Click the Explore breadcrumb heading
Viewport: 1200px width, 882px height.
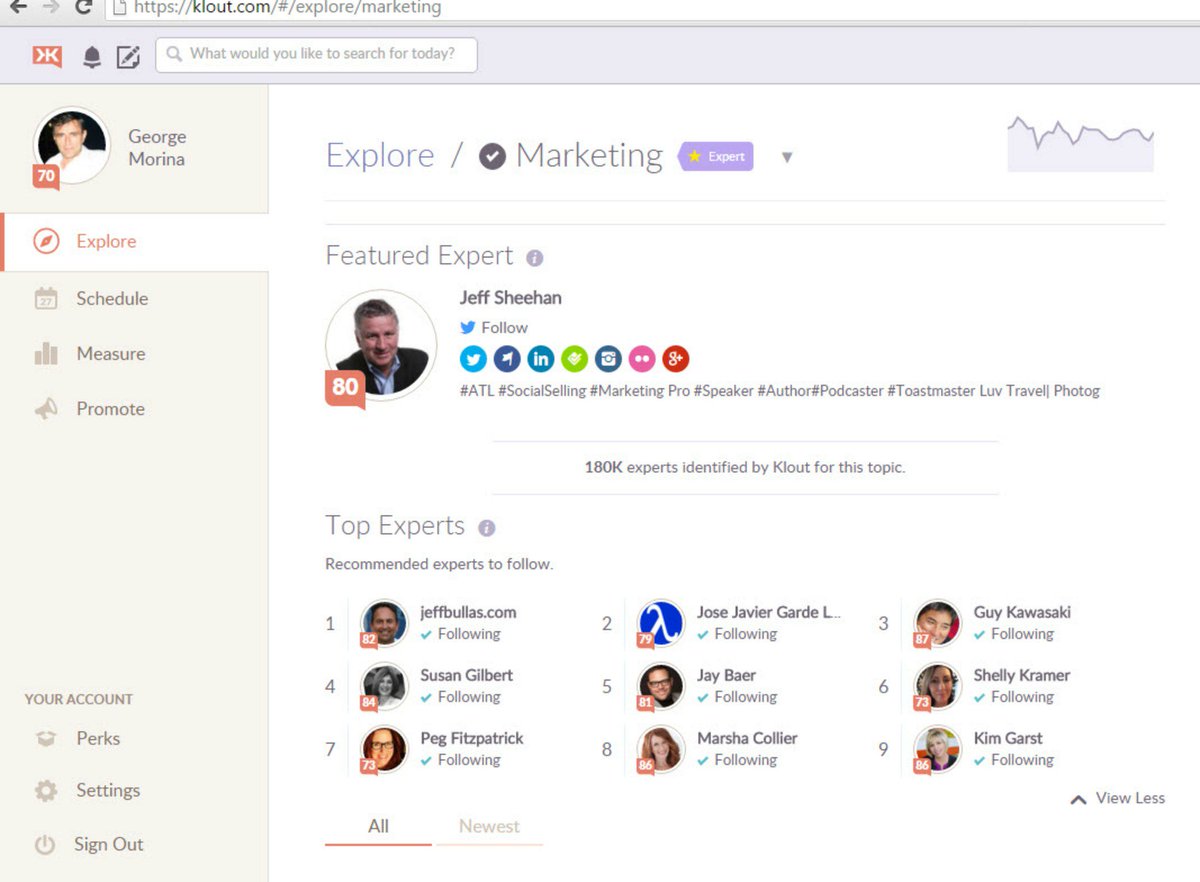pyautogui.click(x=380, y=156)
